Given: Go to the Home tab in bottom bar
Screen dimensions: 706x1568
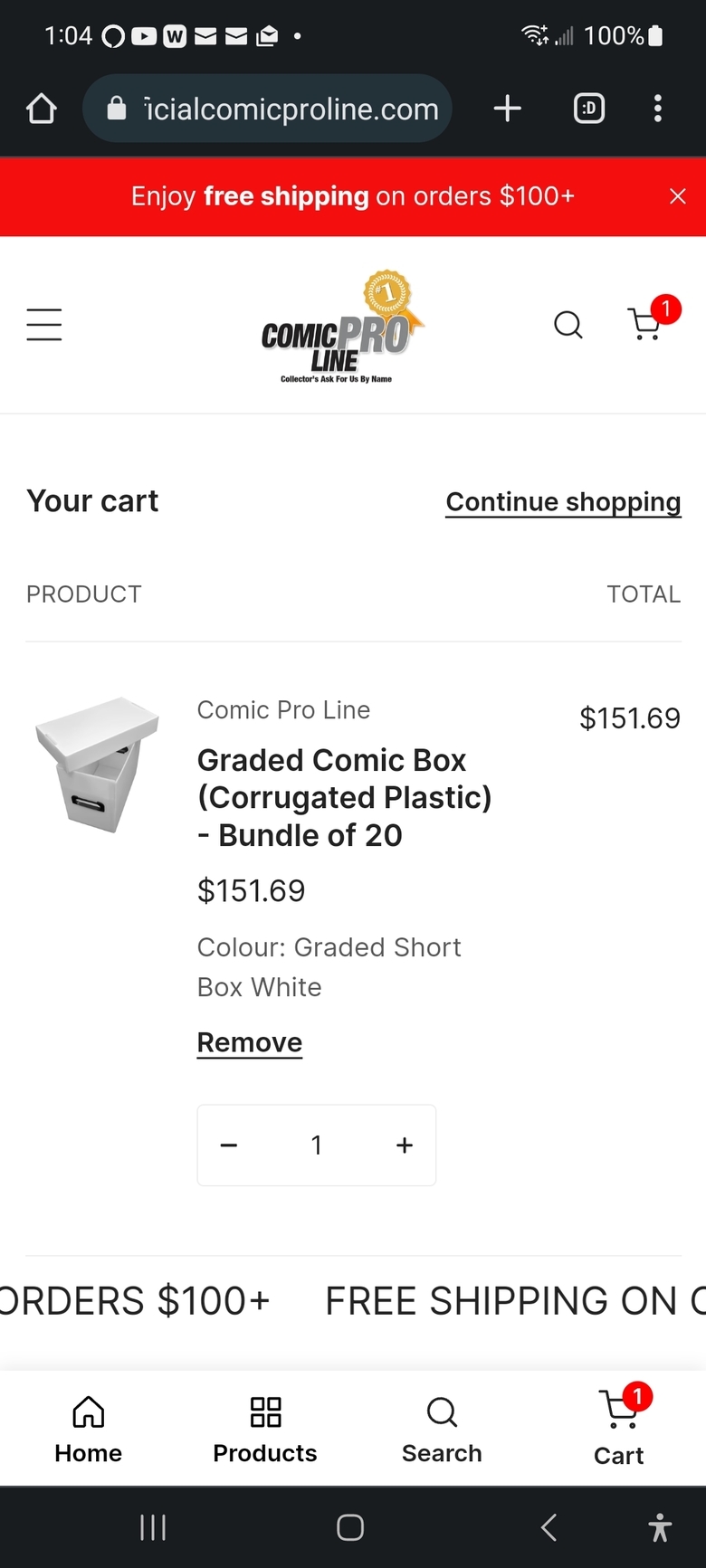Looking at the screenshot, I should (88, 1429).
